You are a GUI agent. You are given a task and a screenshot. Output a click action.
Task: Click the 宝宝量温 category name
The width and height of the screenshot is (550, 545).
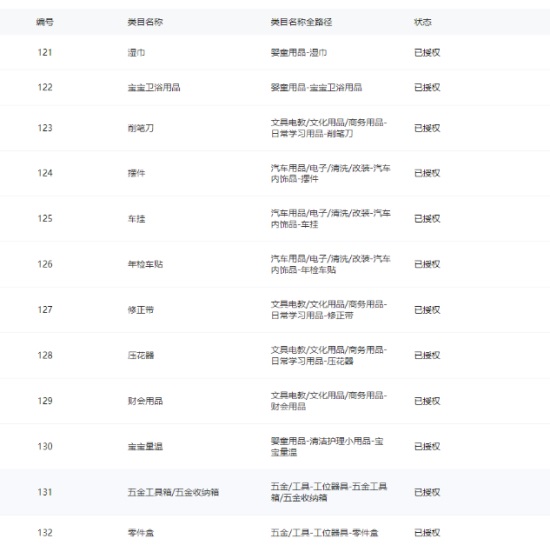click(x=145, y=446)
